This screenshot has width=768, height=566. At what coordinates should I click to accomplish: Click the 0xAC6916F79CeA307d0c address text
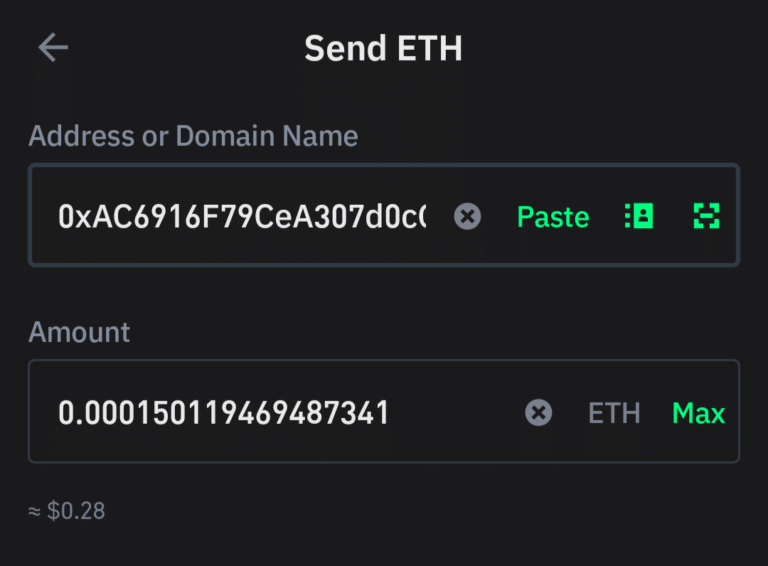[x=242, y=216]
